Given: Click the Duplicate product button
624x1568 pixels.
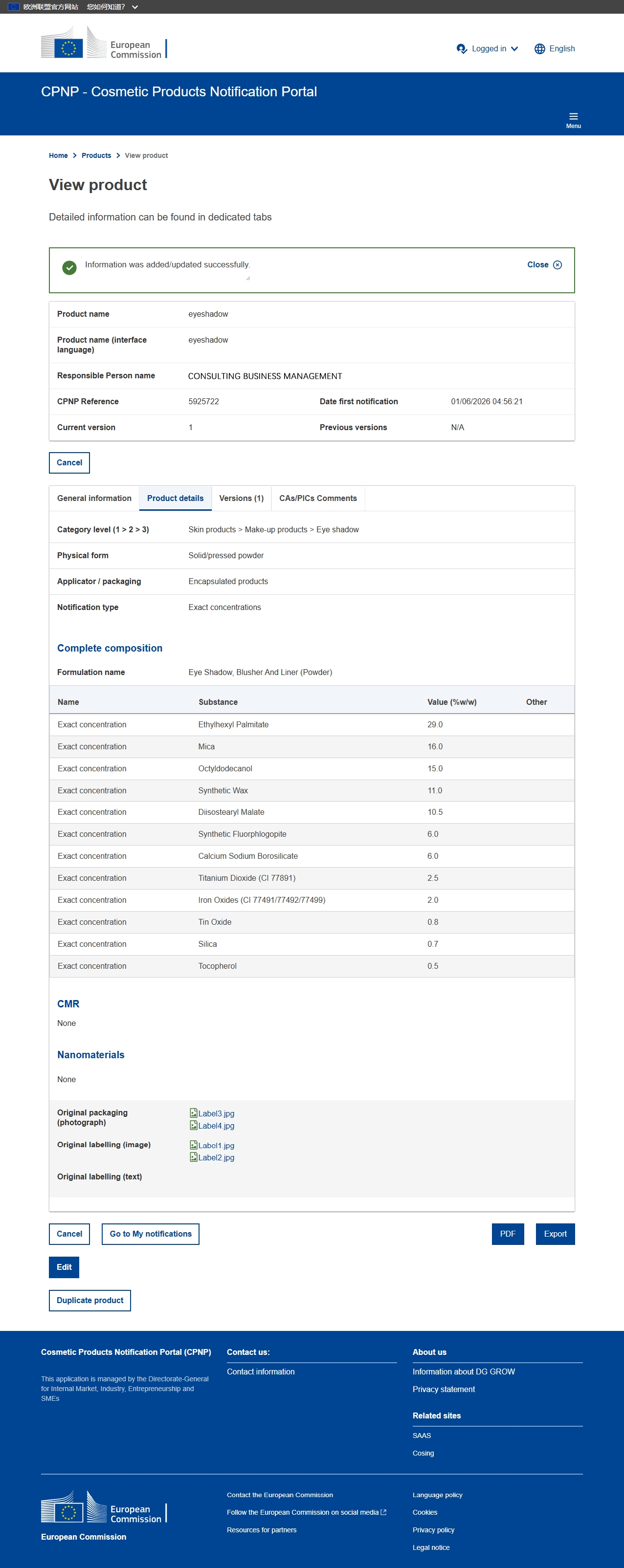Looking at the screenshot, I should [x=90, y=1300].
